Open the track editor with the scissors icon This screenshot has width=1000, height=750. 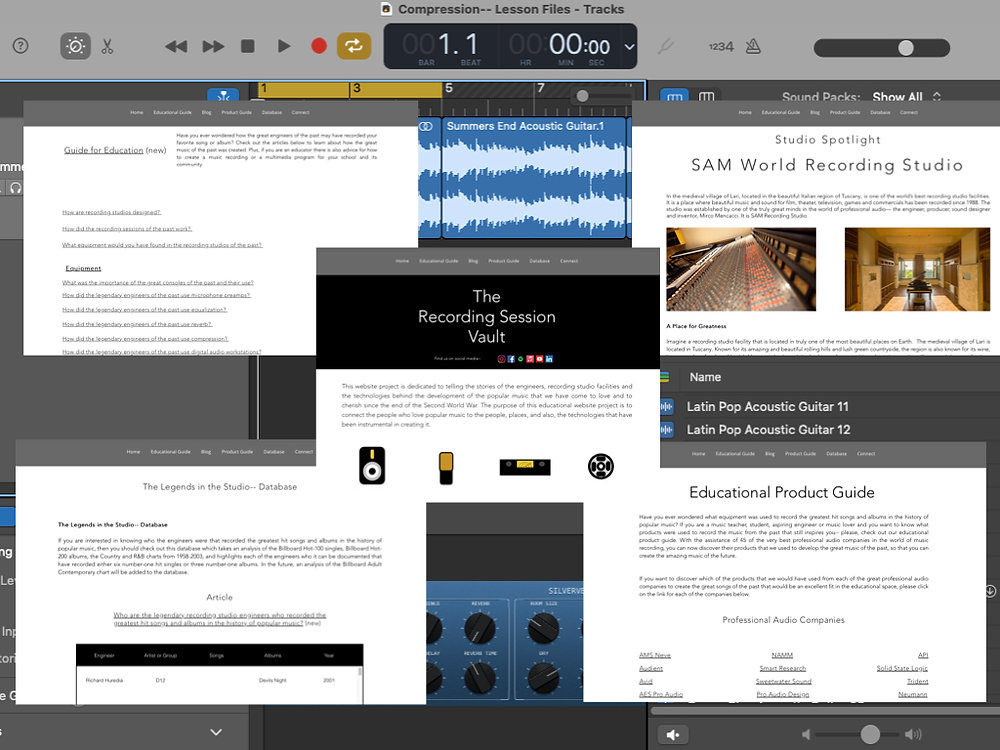[107, 46]
